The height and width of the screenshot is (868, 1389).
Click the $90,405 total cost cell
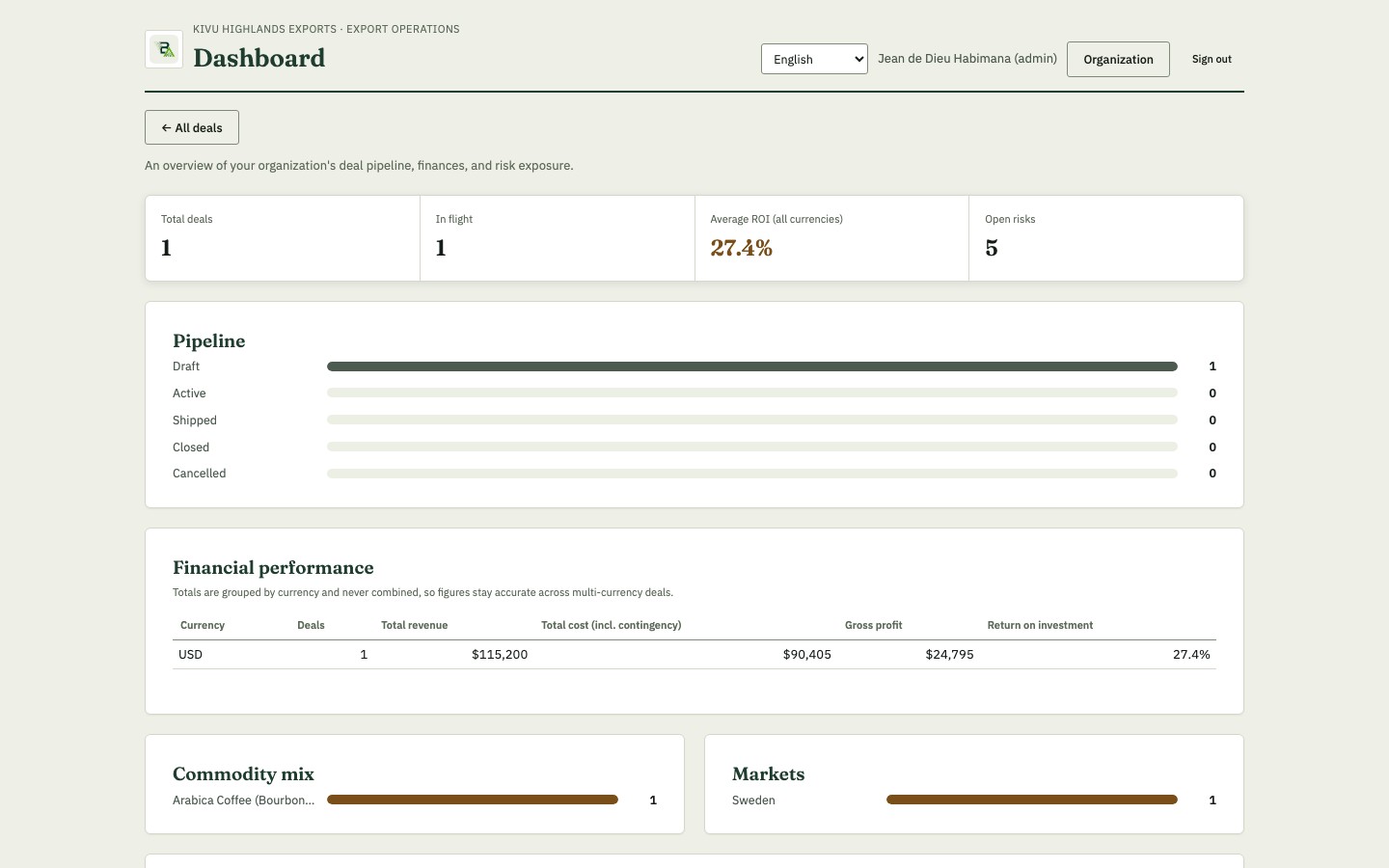(807, 654)
